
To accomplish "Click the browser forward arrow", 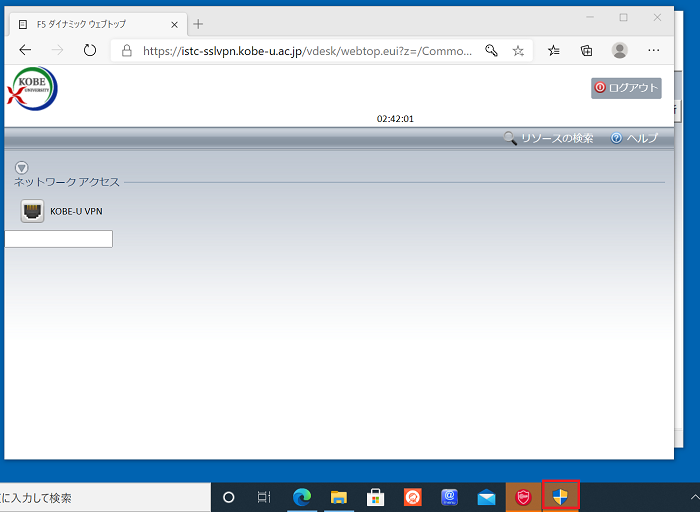I will pyautogui.click(x=58, y=50).
